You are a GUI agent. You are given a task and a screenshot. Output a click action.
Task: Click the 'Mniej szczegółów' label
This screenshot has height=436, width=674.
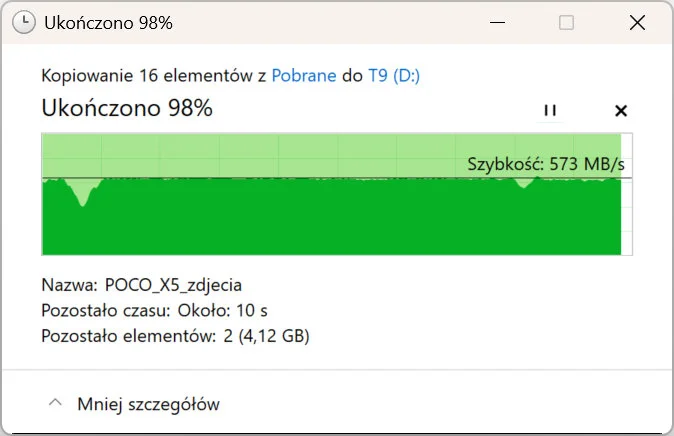[x=148, y=404]
